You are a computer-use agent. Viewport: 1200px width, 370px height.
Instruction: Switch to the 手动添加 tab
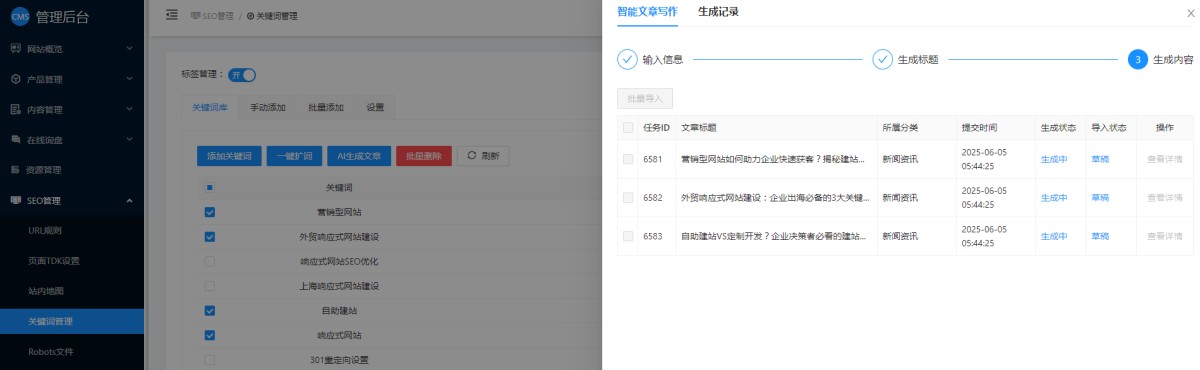click(x=267, y=107)
